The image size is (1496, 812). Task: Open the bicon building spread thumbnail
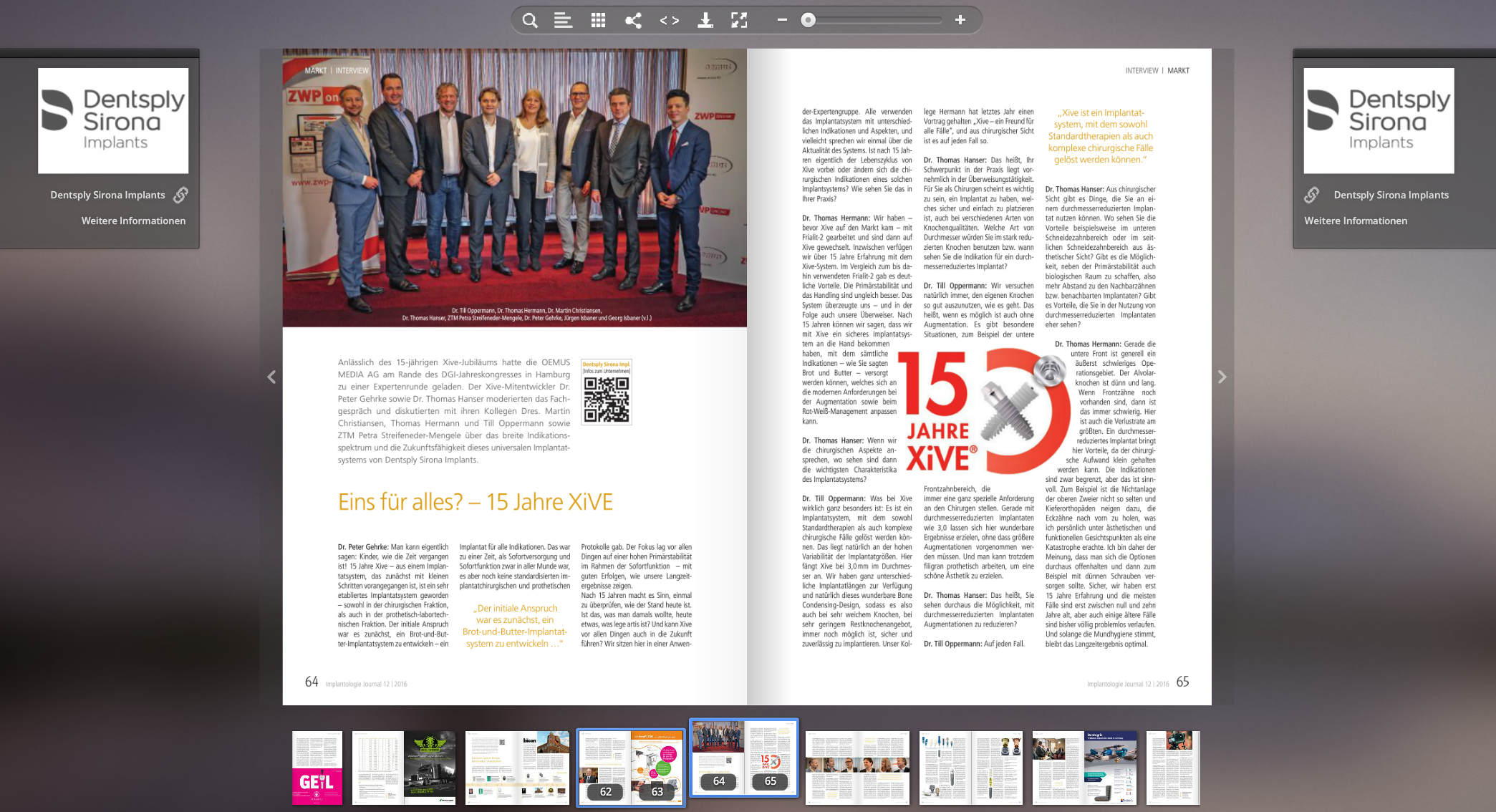517,768
